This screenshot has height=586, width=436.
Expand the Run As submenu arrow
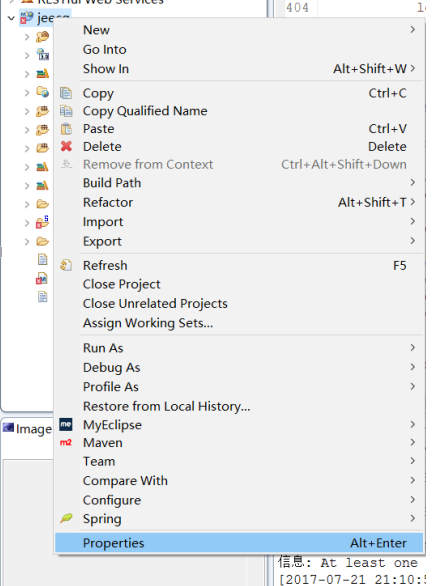[412, 348]
